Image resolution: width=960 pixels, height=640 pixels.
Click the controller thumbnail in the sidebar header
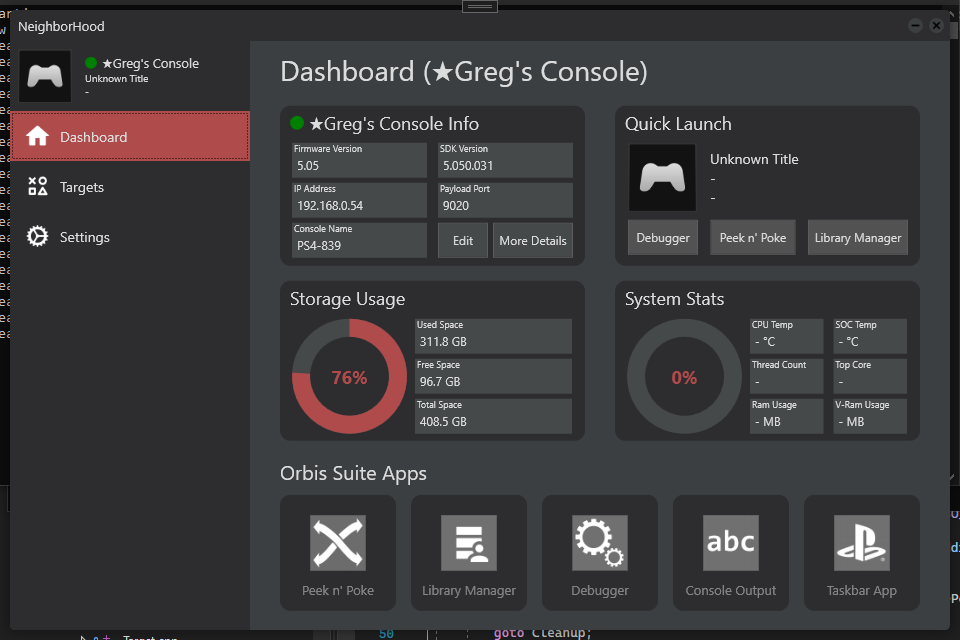45,77
